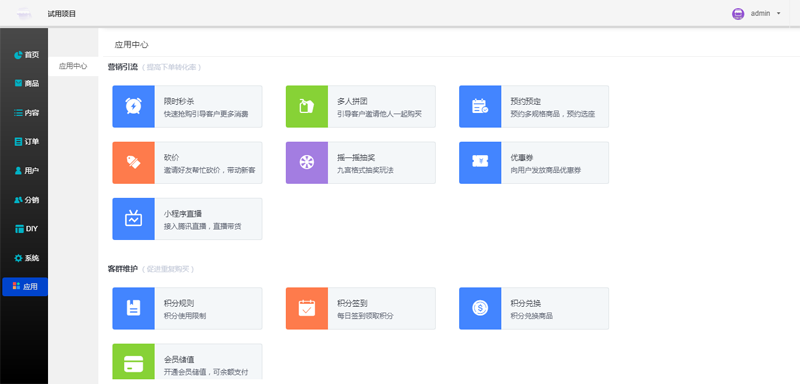The height and width of the screenshot is (384, 800).
Task: Click text 引导客户邀请他人一起购买
Action: [x=380, y=114]
